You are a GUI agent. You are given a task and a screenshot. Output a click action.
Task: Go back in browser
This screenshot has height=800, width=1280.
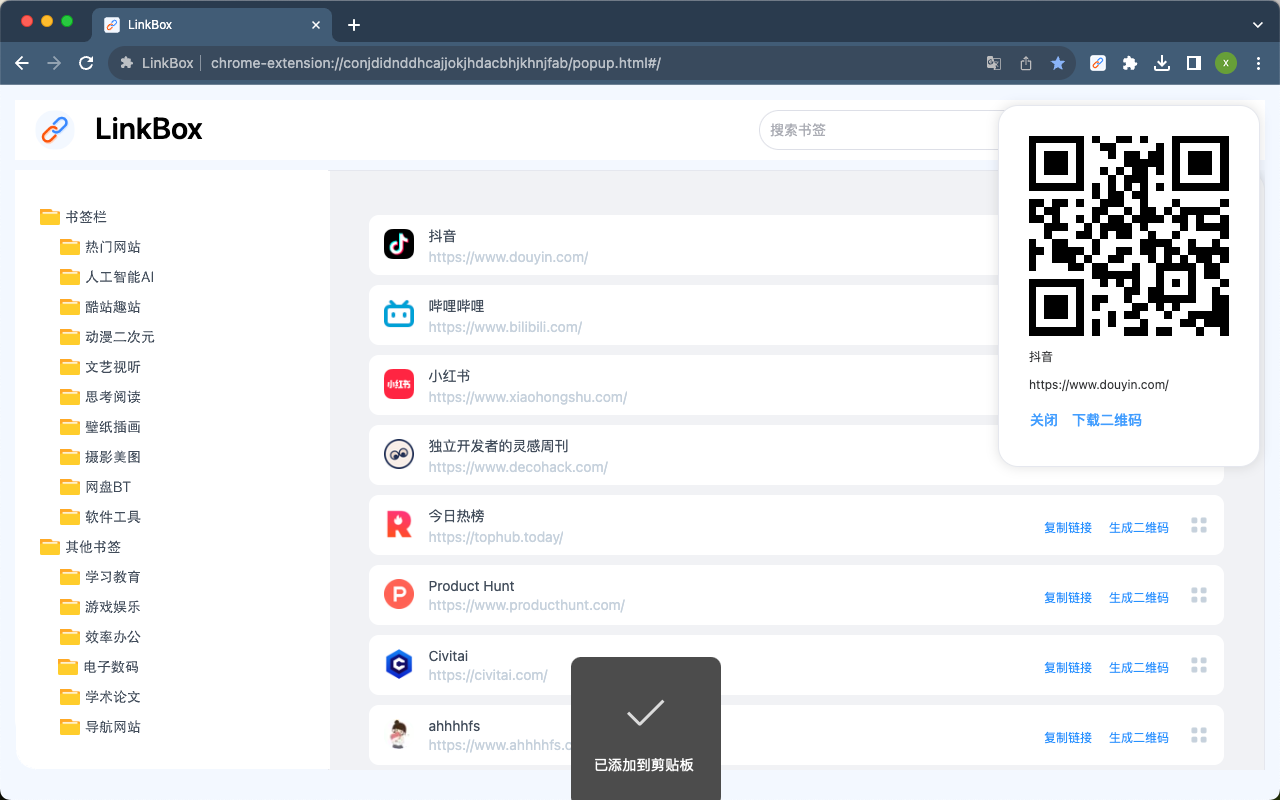[x=22, y=63]
